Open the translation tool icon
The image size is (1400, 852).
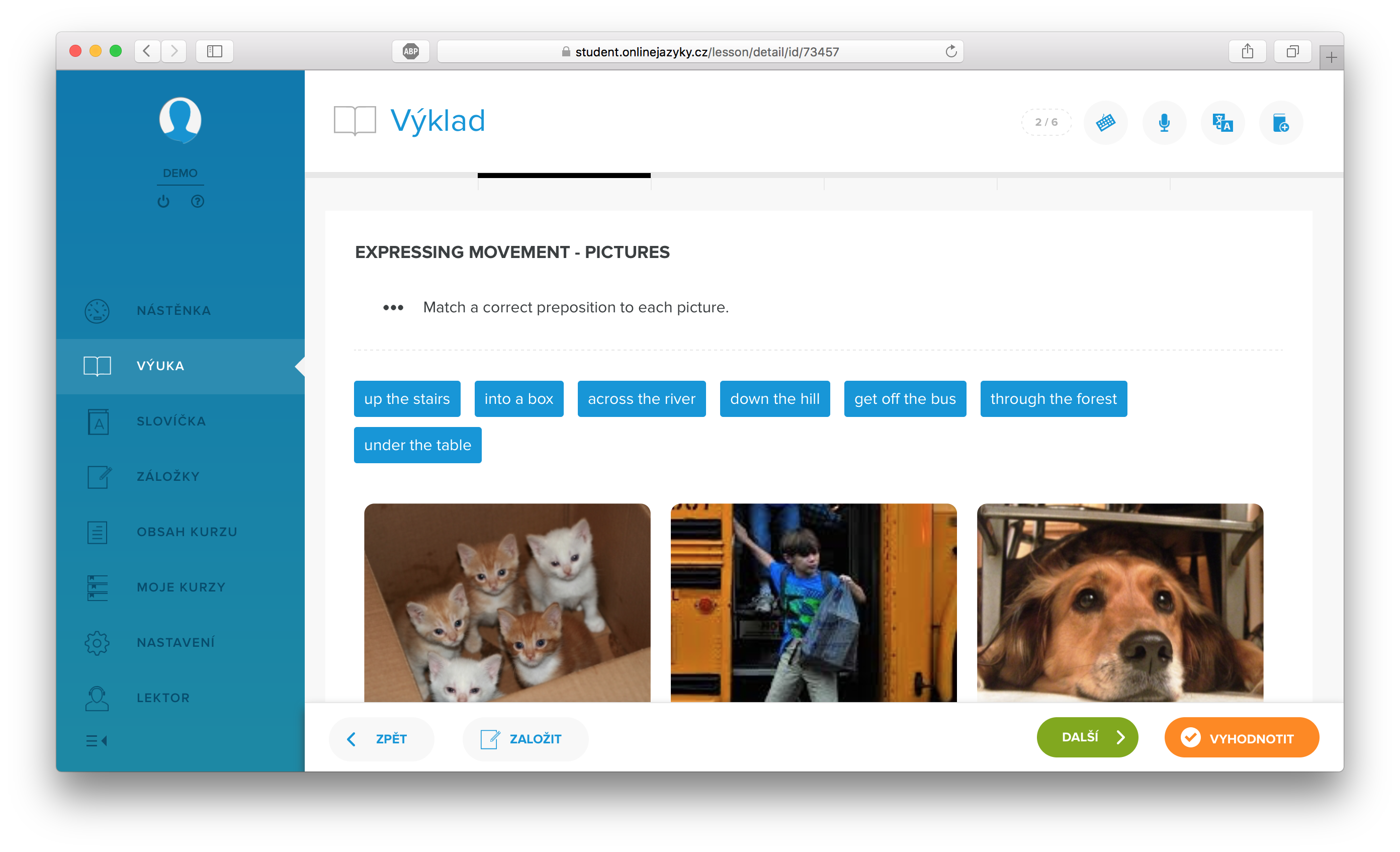[1222, 122]
